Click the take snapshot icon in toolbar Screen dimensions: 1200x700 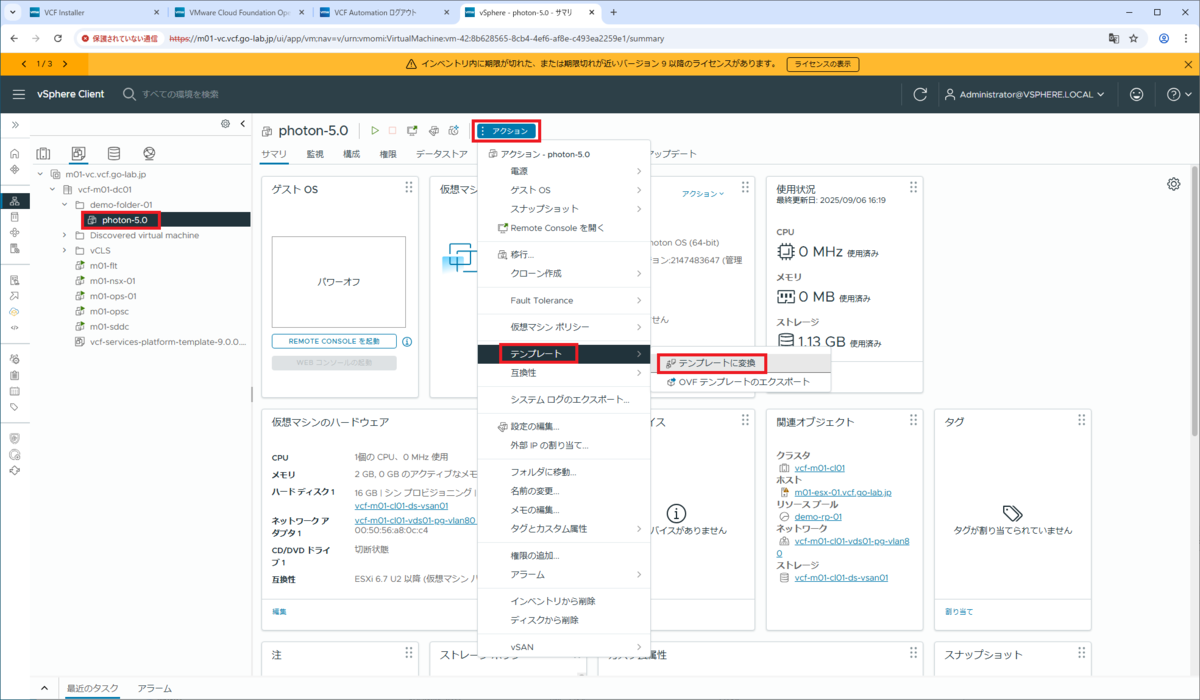(x=453, y=130)
